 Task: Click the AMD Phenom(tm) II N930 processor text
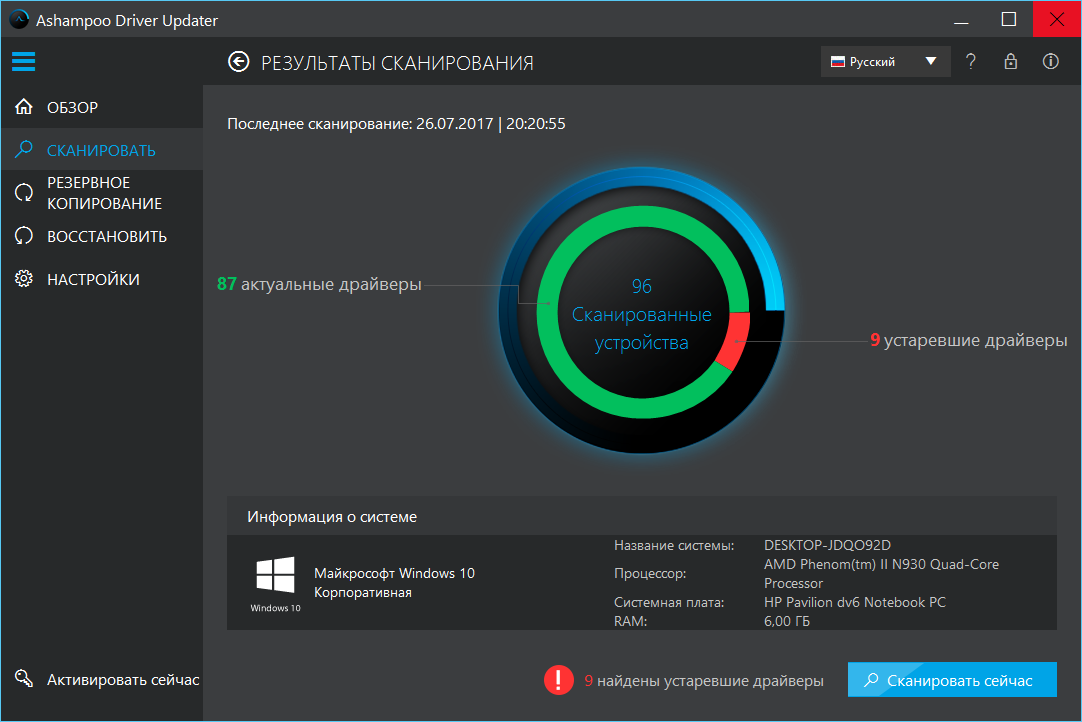click(881, 574)
